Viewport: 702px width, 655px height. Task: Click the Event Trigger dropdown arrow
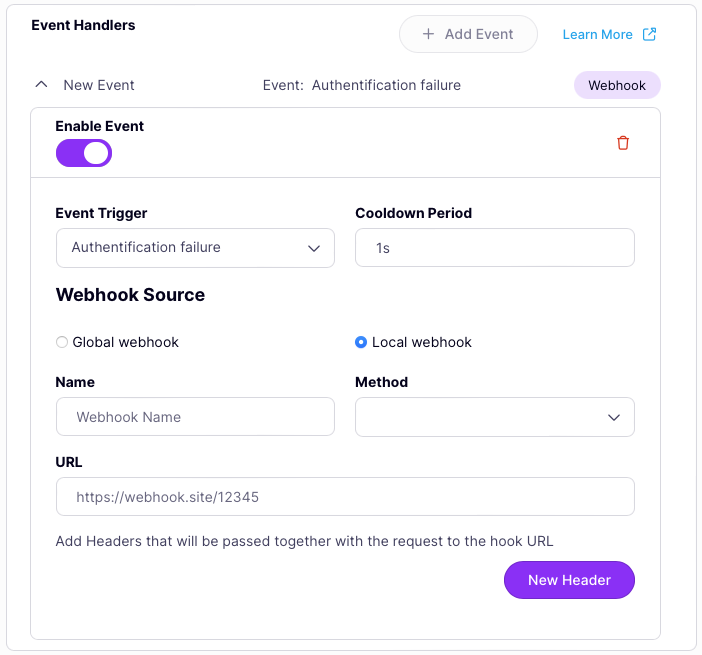[314, 248]
